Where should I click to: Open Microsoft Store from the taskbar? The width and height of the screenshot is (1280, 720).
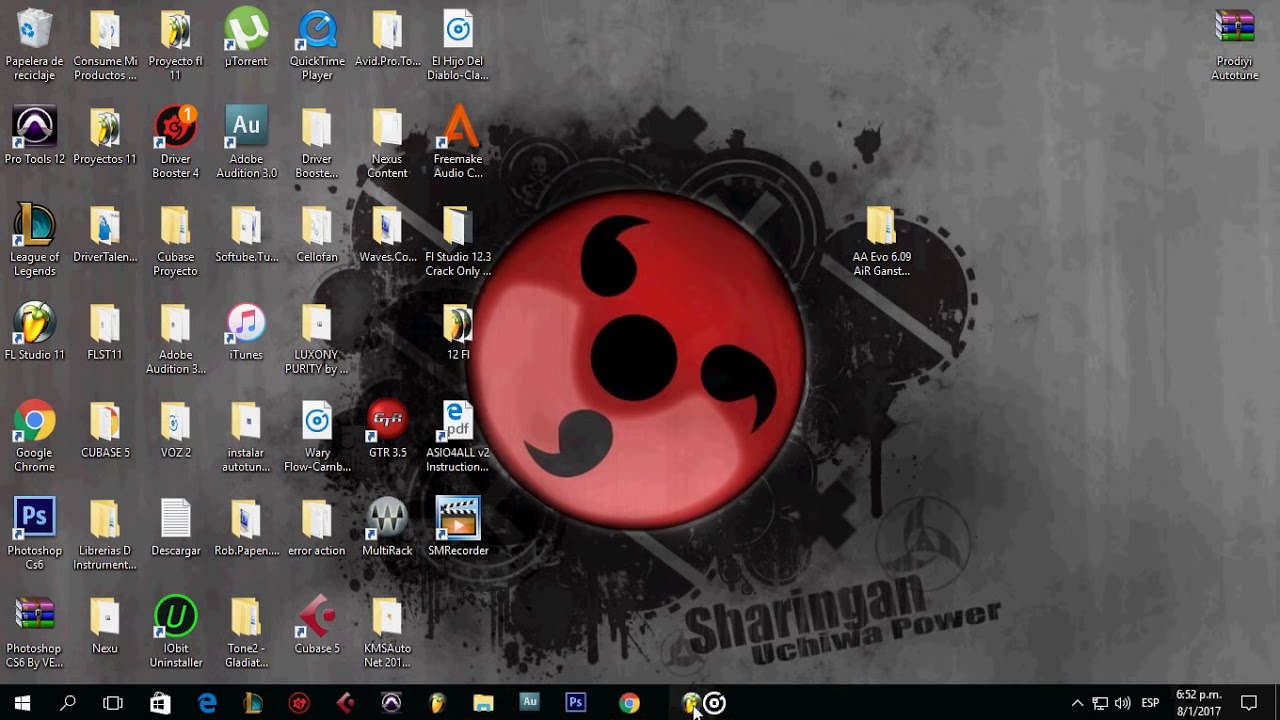coord(160,703)
